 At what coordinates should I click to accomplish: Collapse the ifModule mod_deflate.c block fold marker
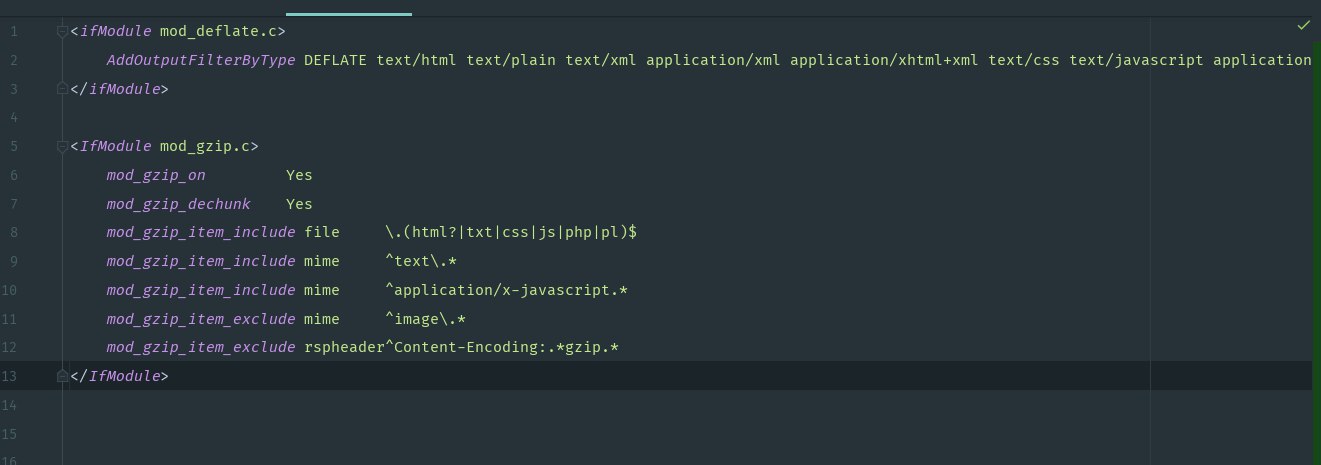click(62, 32)
